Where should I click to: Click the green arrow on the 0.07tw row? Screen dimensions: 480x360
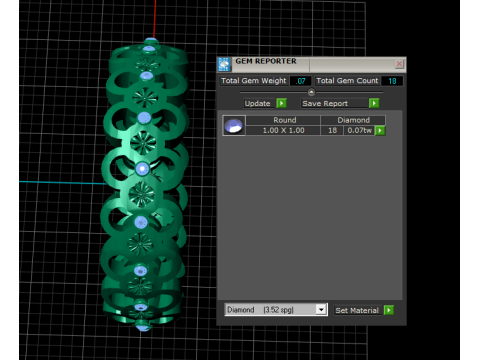point(380,130)
